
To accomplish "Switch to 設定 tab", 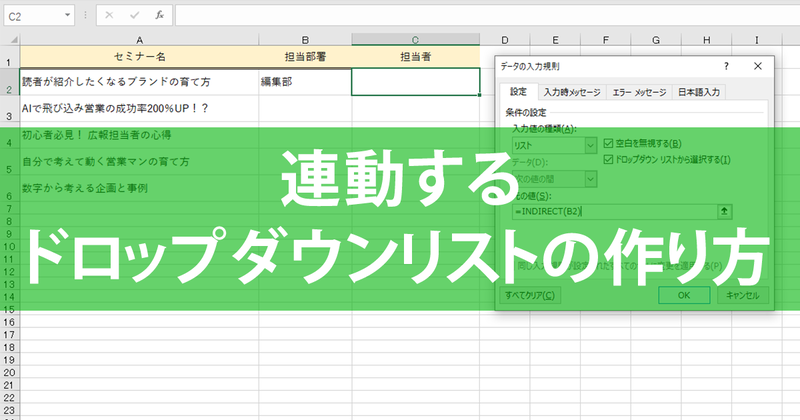I will [518, 91].
